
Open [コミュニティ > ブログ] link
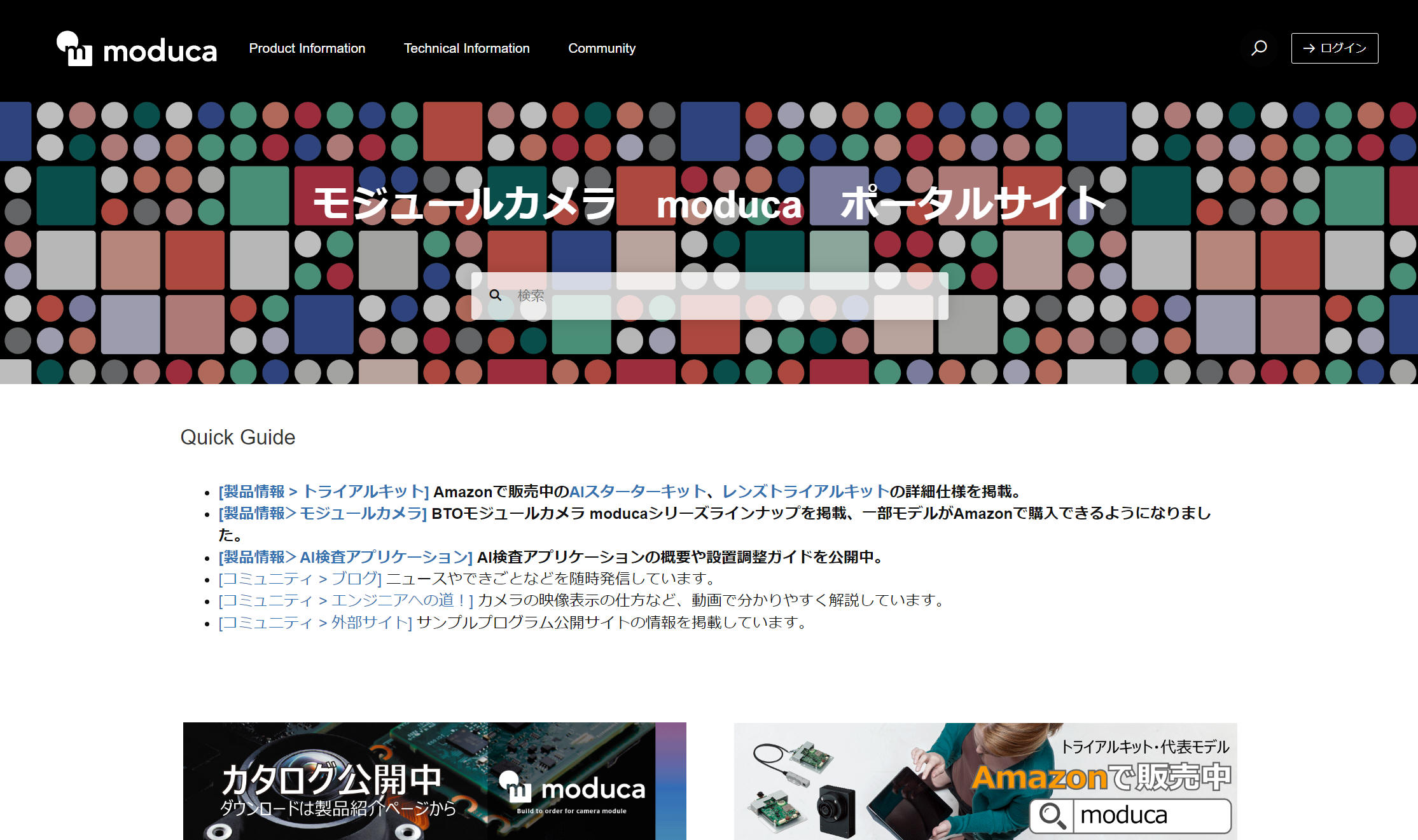(300, 579)
